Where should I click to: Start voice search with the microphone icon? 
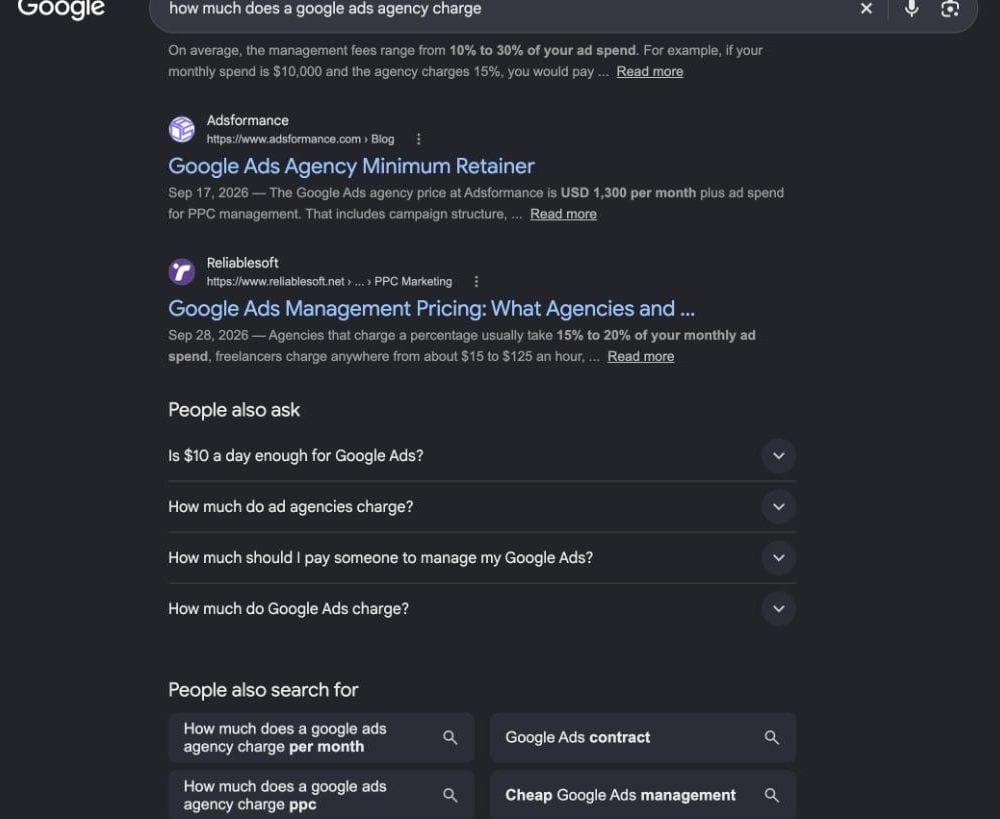[x=911, y=8]
